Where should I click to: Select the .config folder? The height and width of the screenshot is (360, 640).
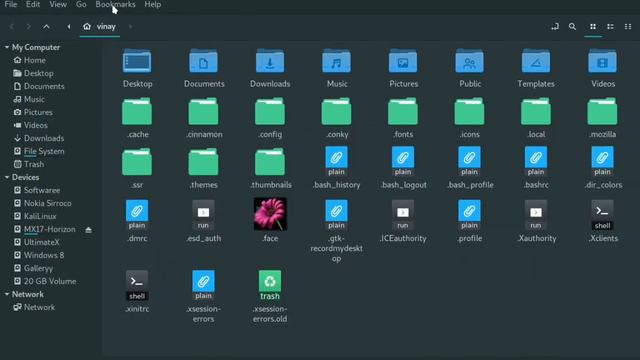[270, 111]
